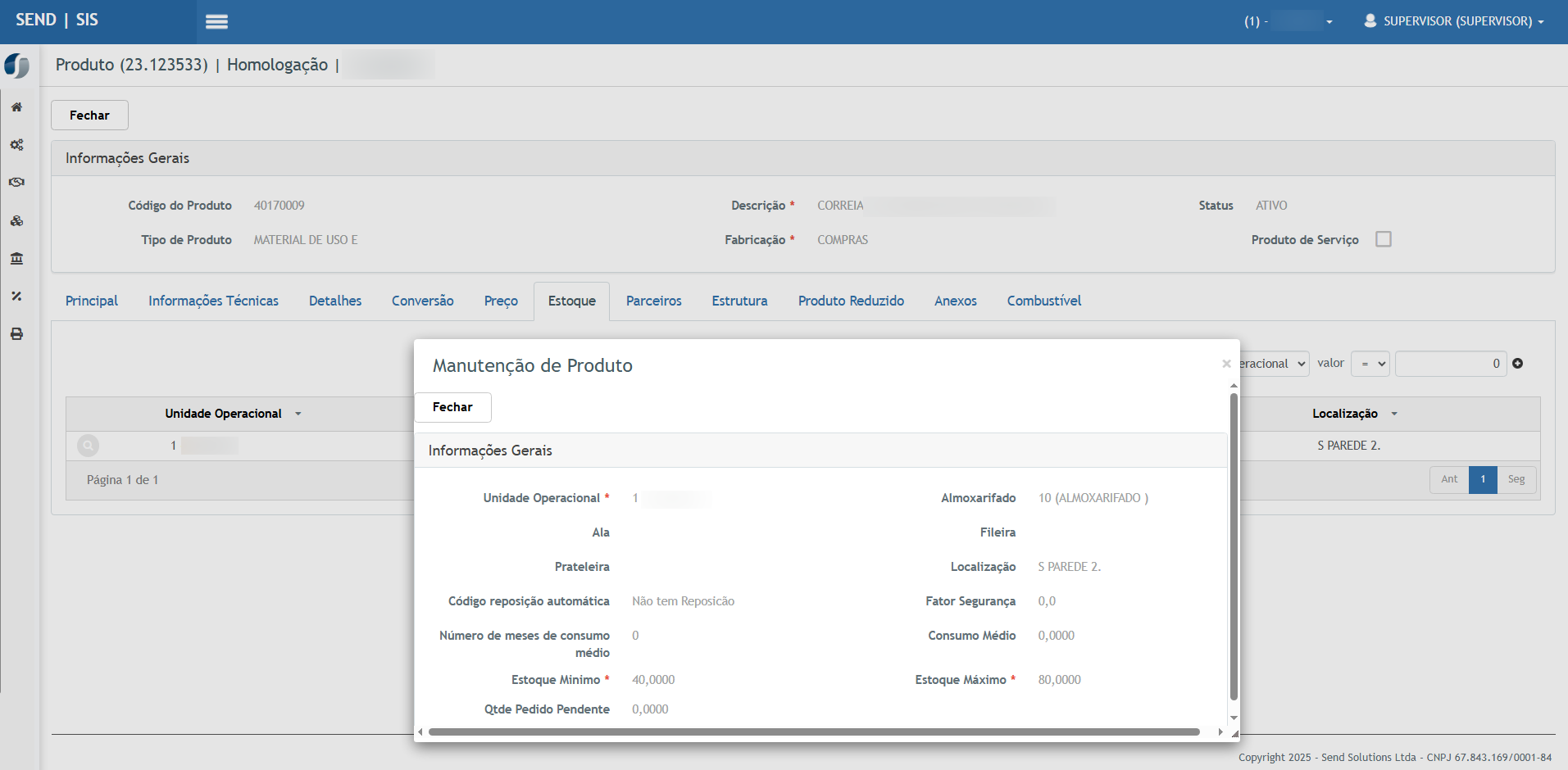Click the dialog's horizontal scrollbar
This screenshot has width=1568, height=770.
point(813,732)
